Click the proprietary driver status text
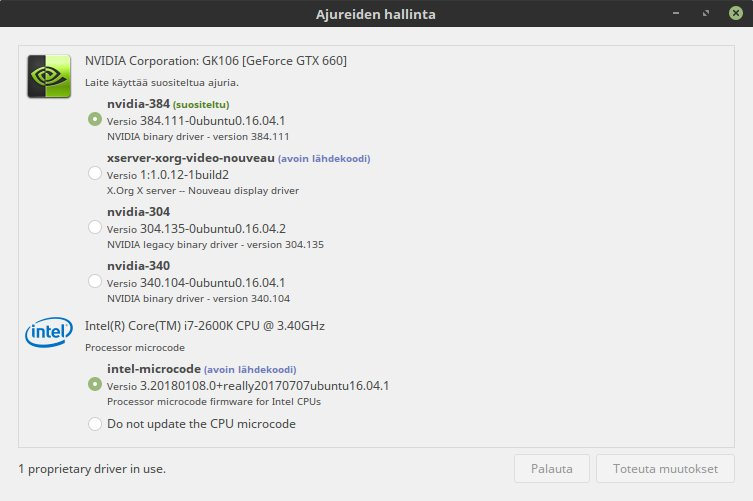 coord(92,468)
